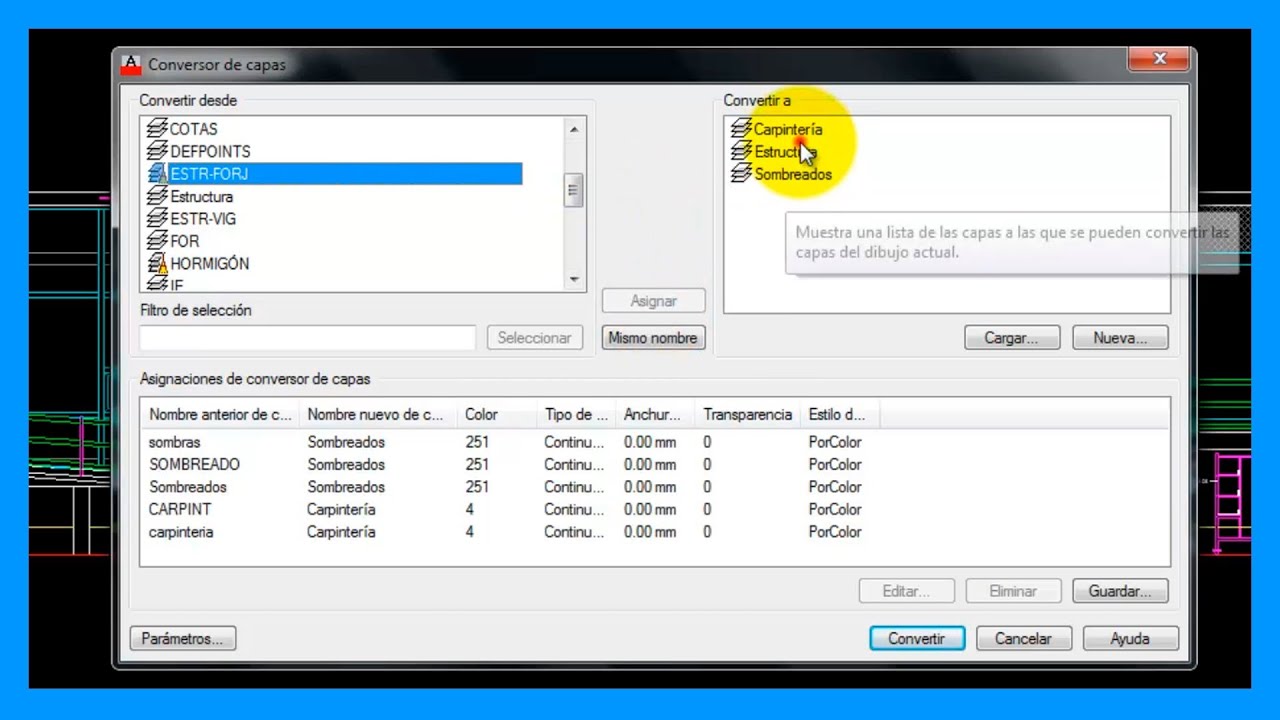Open the Cargar... dialog
1280x720 pixels.
click(1012, 338)
